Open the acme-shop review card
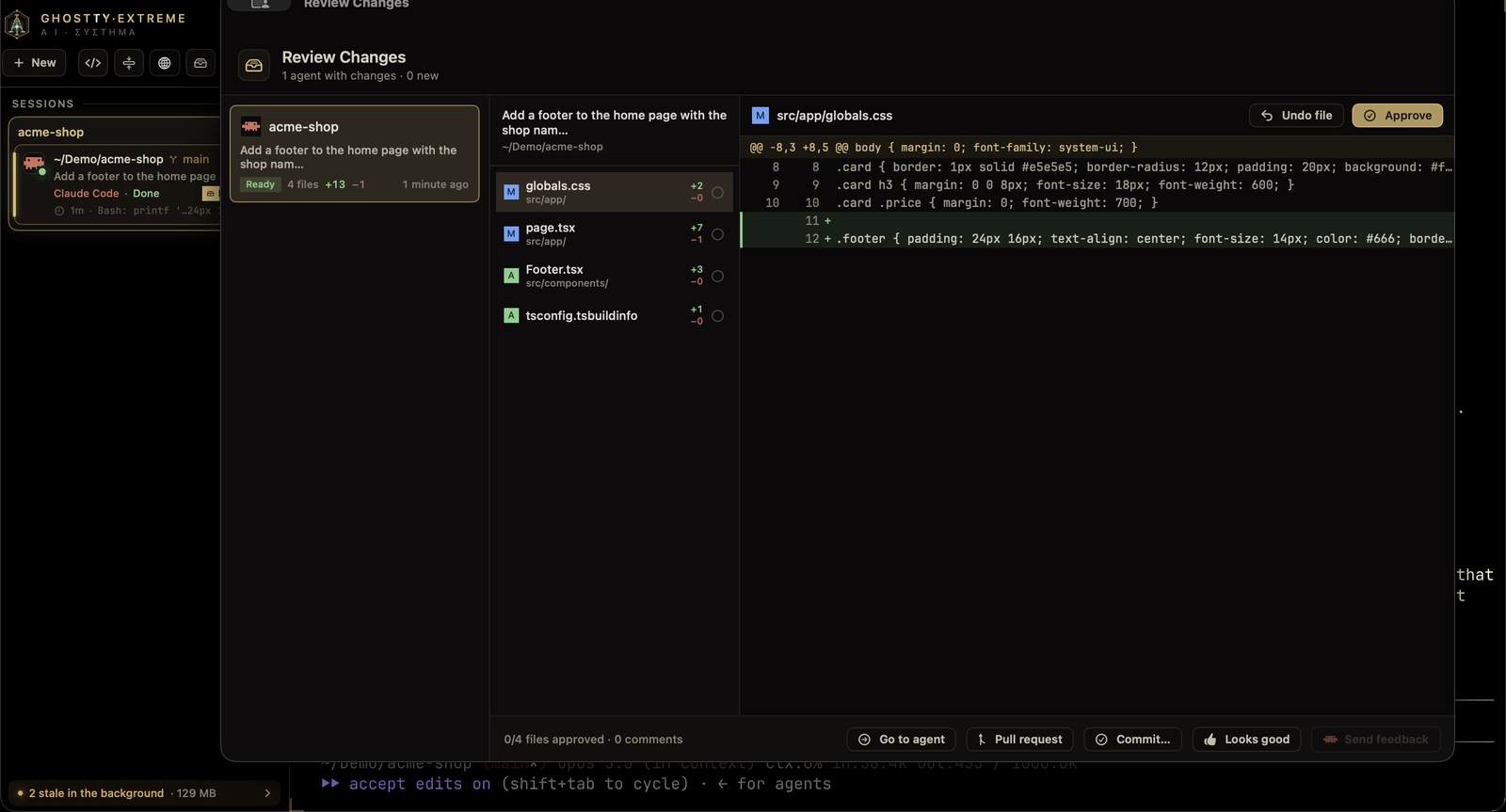 355,153
